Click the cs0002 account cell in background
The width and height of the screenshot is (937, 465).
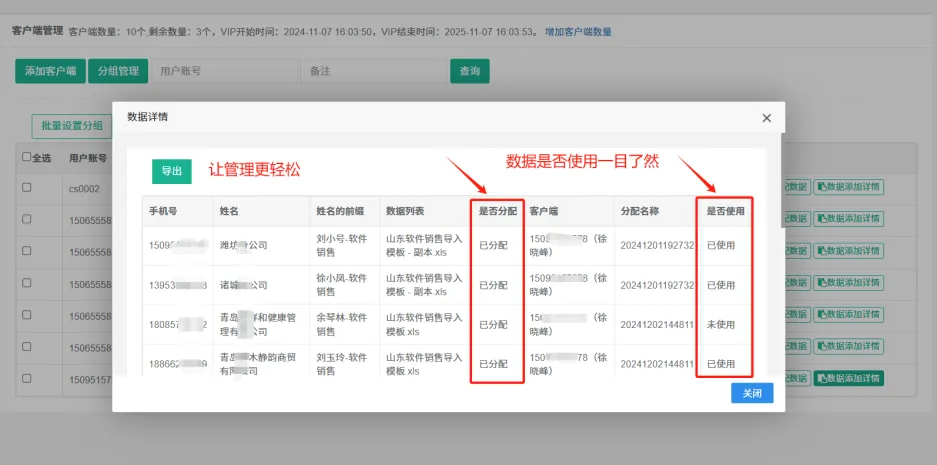(x=84, y=188)
